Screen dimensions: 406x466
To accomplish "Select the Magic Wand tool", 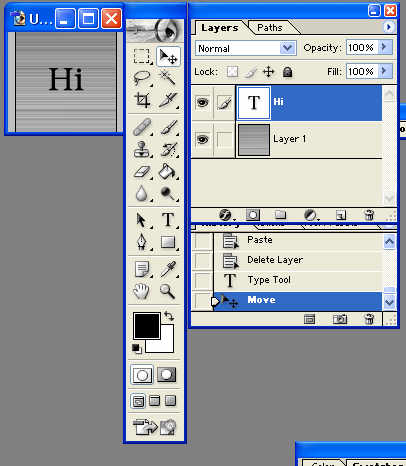I will (168, 78).
